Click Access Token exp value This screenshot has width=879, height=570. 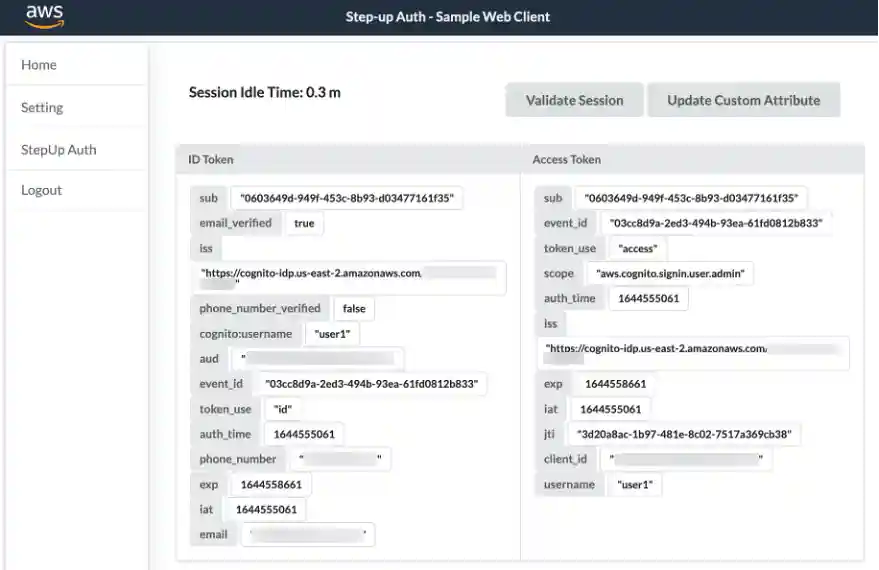coord(616,384)
